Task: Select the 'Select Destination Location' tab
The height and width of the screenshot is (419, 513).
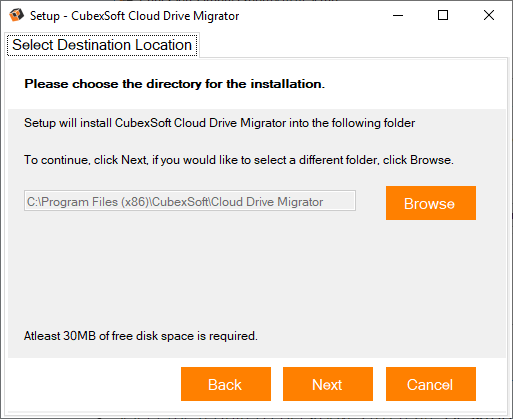Action: coord(102,45)
